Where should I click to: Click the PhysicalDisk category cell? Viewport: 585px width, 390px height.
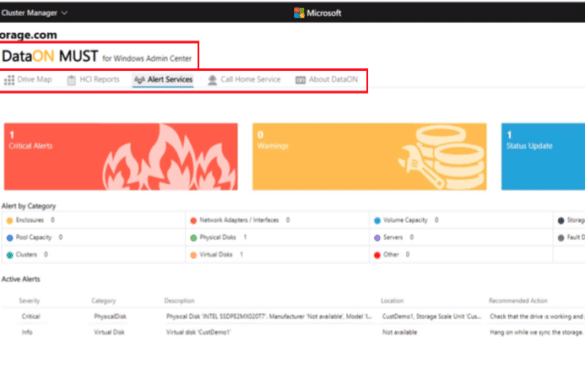pyautogui.click(x=110, y=316)
